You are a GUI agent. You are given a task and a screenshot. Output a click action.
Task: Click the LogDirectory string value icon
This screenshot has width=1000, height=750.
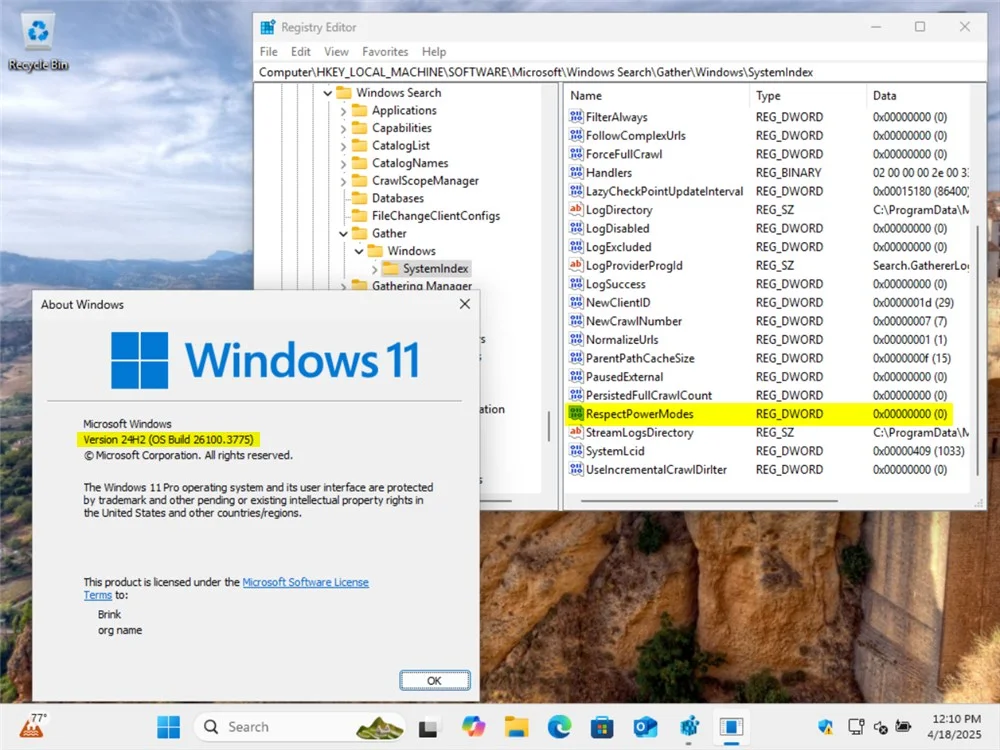tap(576, 209)
